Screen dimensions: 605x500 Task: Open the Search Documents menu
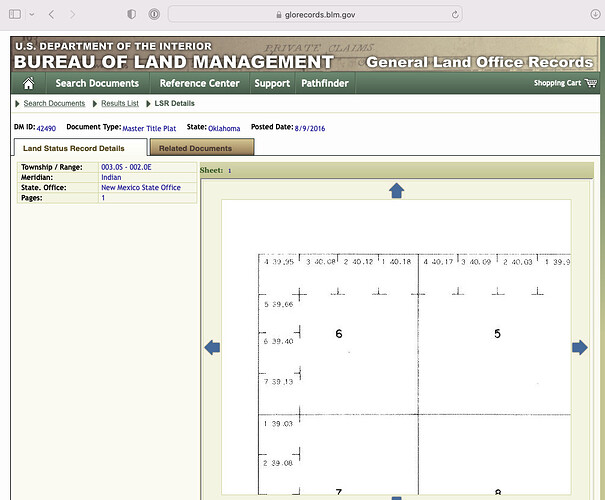97,83
